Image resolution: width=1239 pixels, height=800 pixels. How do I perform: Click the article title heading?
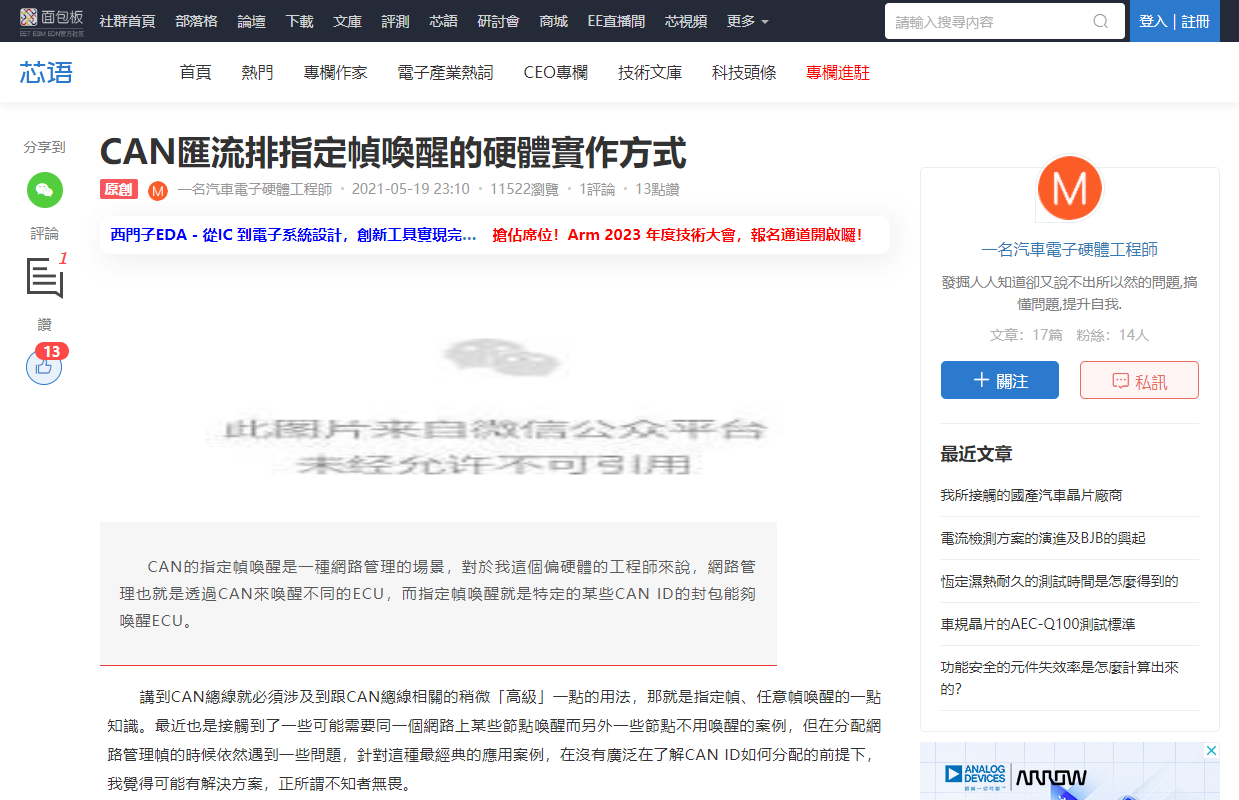(x=393, y=153)
